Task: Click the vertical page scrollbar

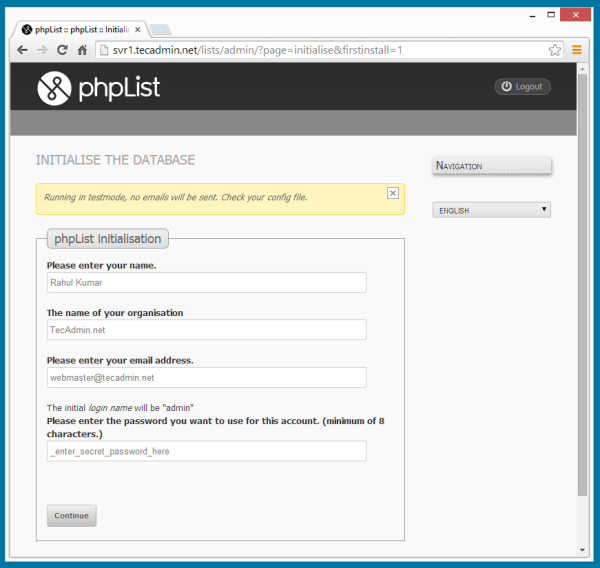Action: (x=583, y=300)
